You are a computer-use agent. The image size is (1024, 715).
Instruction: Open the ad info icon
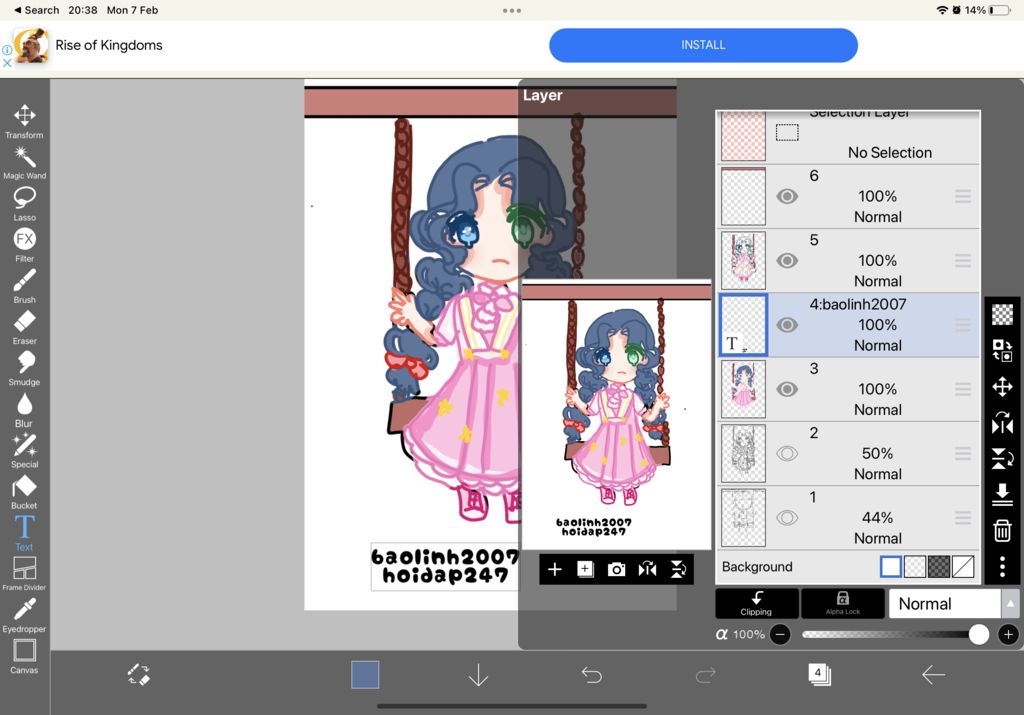(7, 50)
